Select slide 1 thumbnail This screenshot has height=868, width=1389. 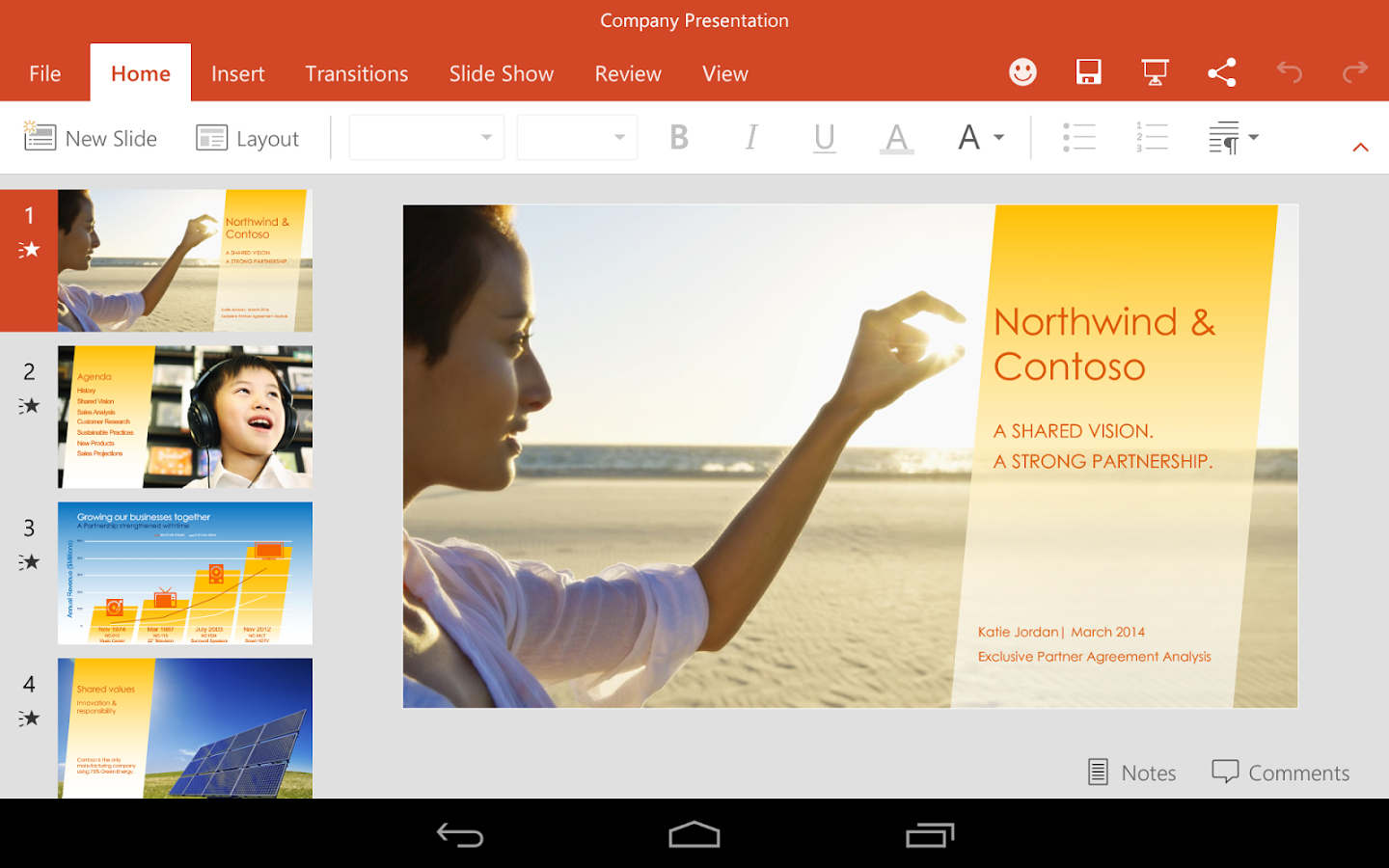click(x=185, y=260)
